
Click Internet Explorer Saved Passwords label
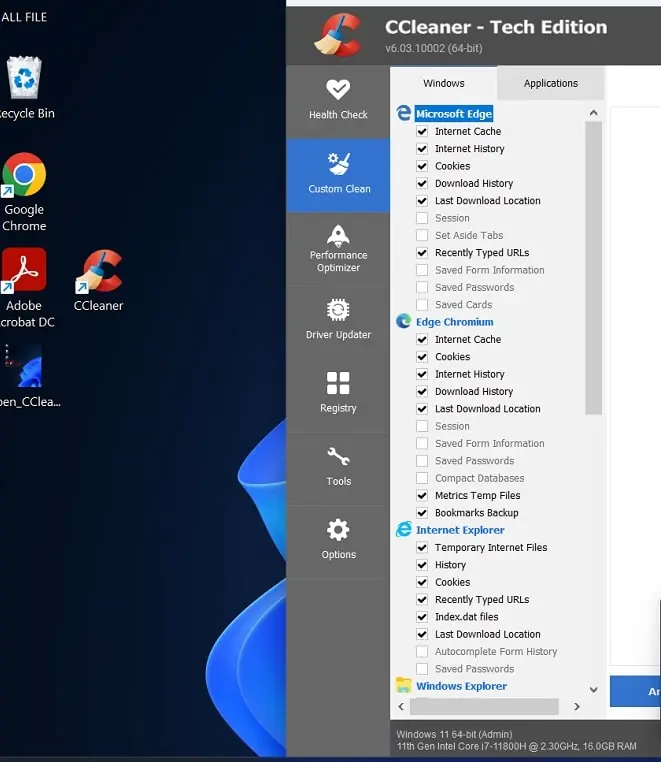pyautogui.click(x=474, y=669)
